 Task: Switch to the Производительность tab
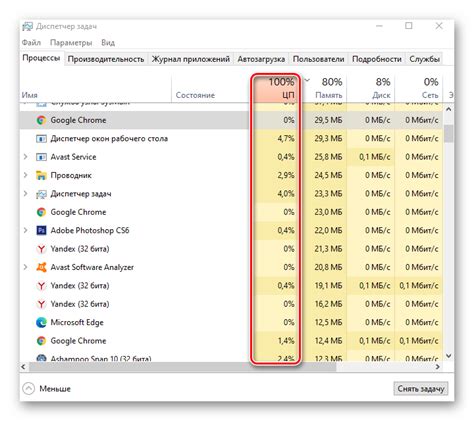(106, 59)
